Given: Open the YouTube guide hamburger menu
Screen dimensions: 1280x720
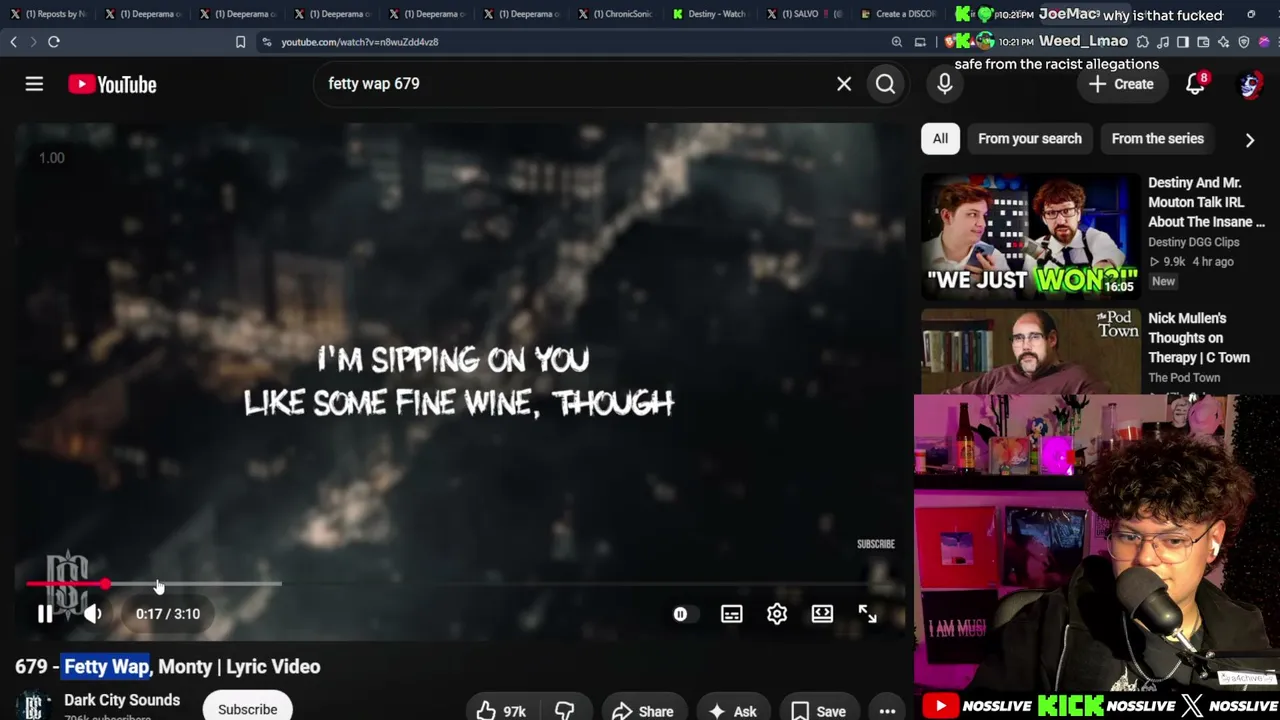Looking at the screenshot, I should 34,84.
